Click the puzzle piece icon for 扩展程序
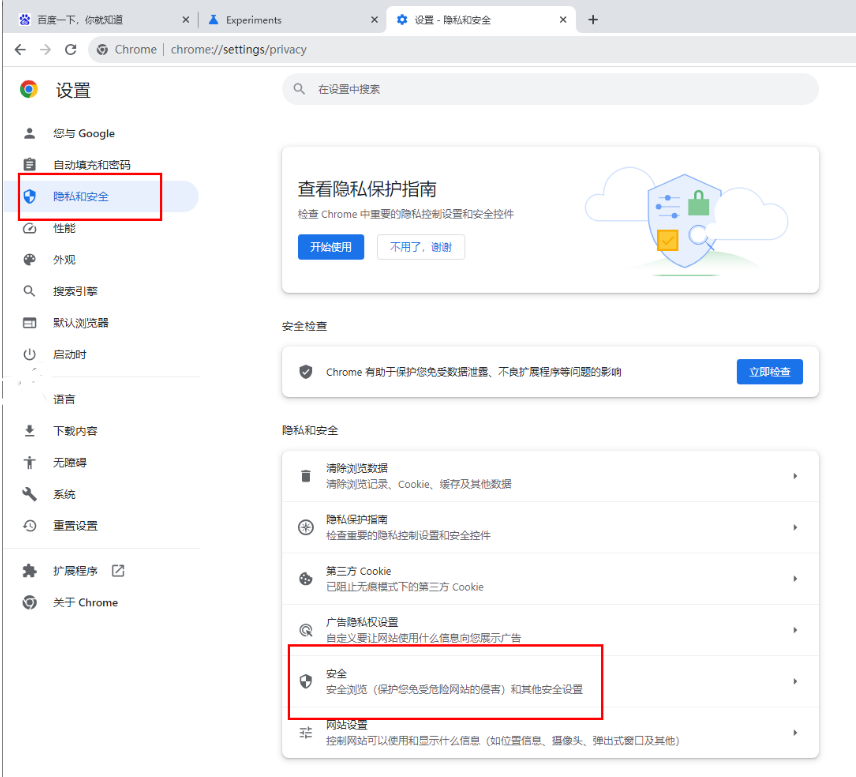This screenshot has width=856, height=777. 29,571
